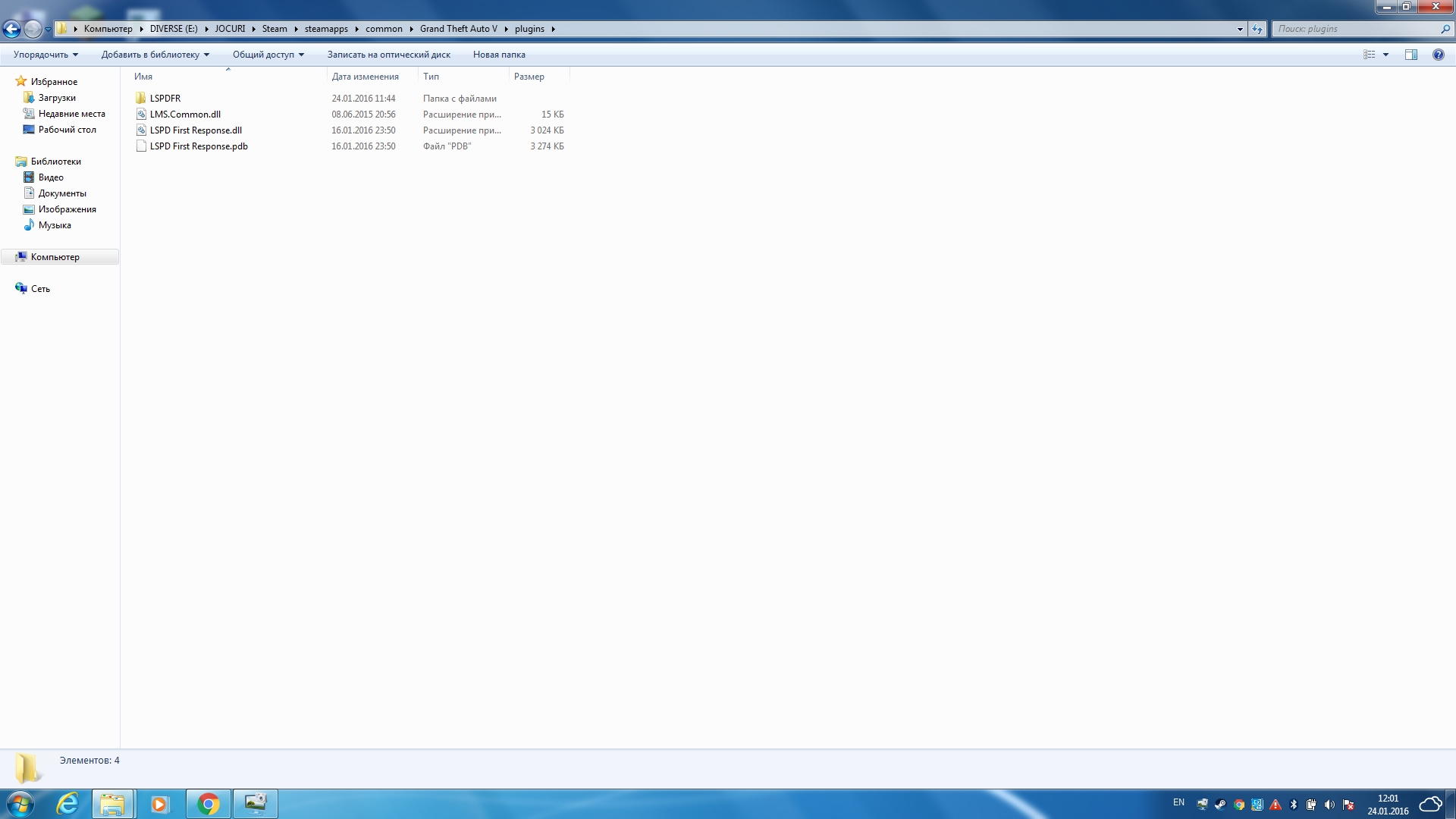Select the LMS.Common.dll file
This screenshot has height=819, width=1456.
coord(185,115)
